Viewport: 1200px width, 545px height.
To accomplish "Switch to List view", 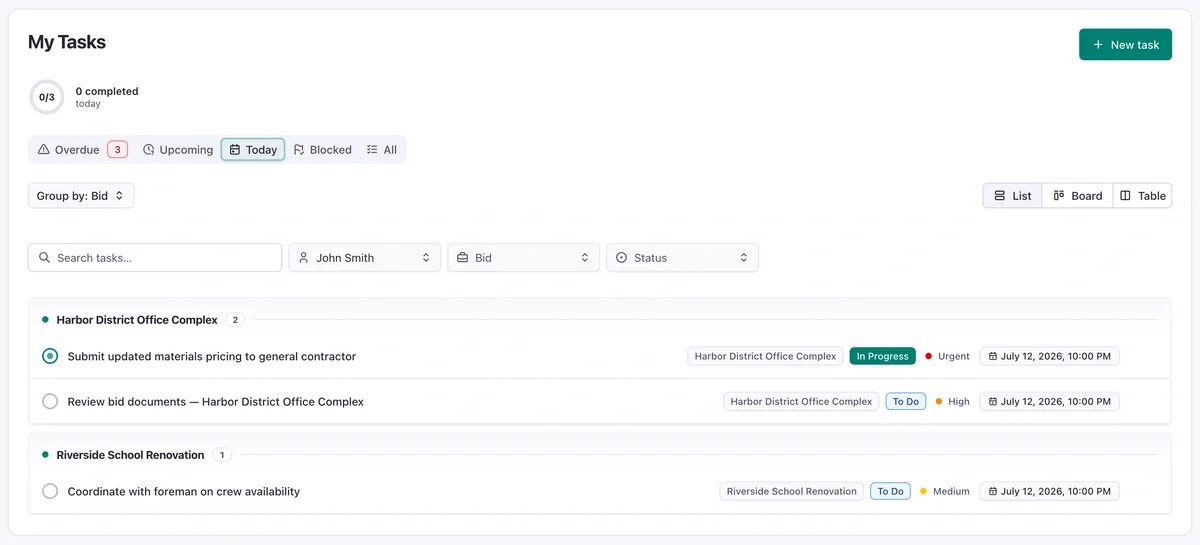I will tap(1013, 196).
